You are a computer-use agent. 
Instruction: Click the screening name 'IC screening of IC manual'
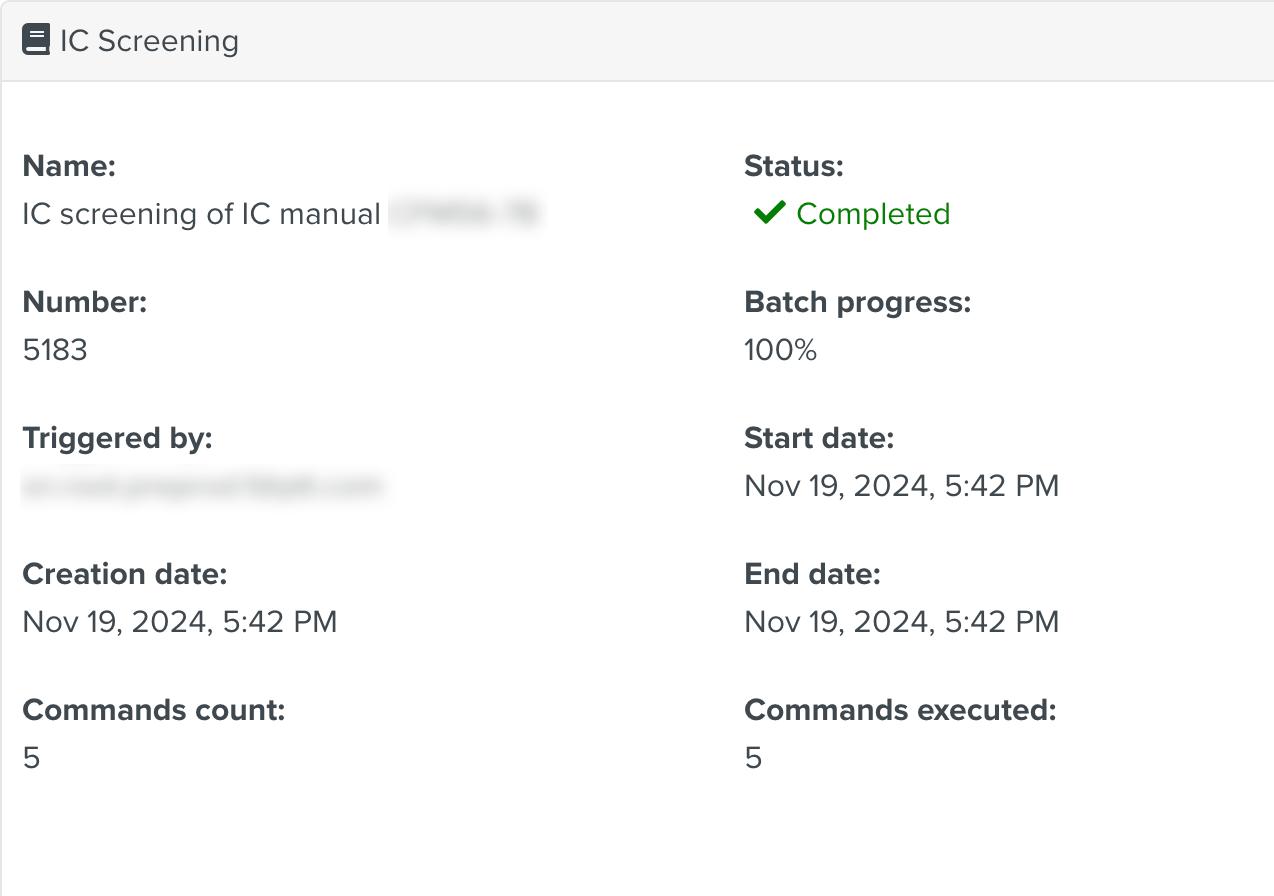[x=200, y=213]
